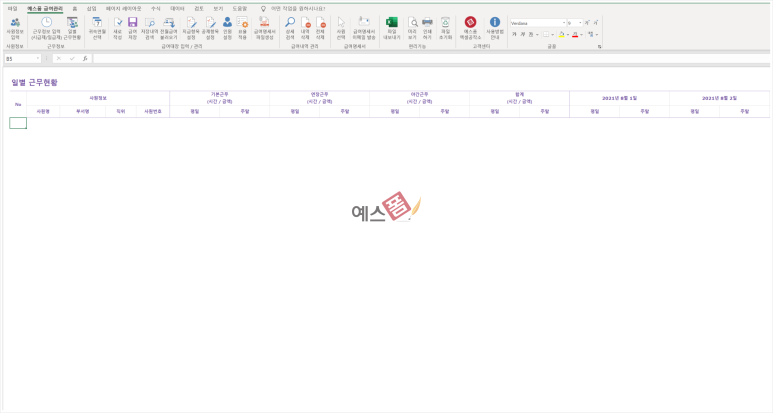Increase font size button
This screenshot has height=413, width=773.
coord(587,23)
